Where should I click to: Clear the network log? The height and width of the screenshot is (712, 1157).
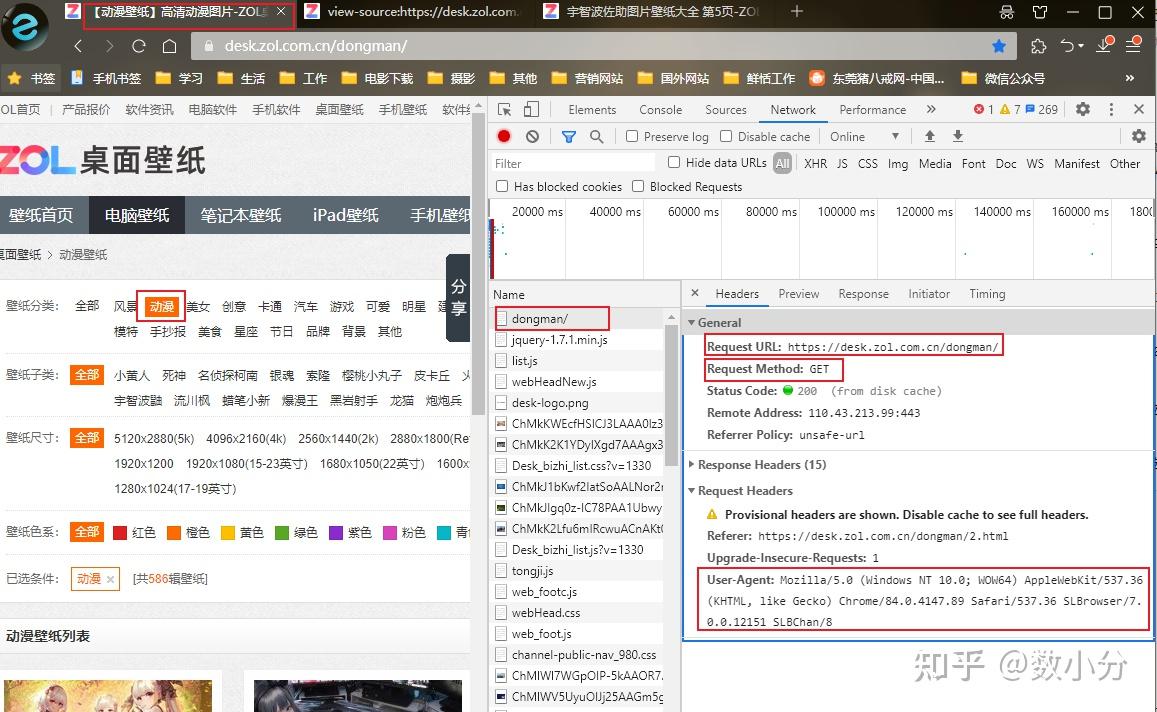pos(533,136)
